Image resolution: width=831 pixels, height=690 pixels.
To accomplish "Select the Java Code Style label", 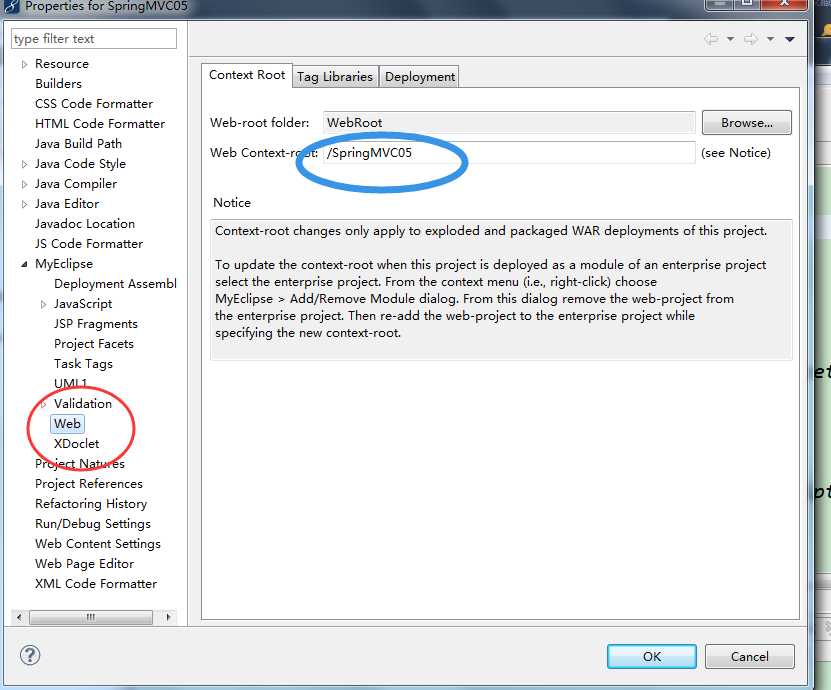I will (x=80, y=164).
